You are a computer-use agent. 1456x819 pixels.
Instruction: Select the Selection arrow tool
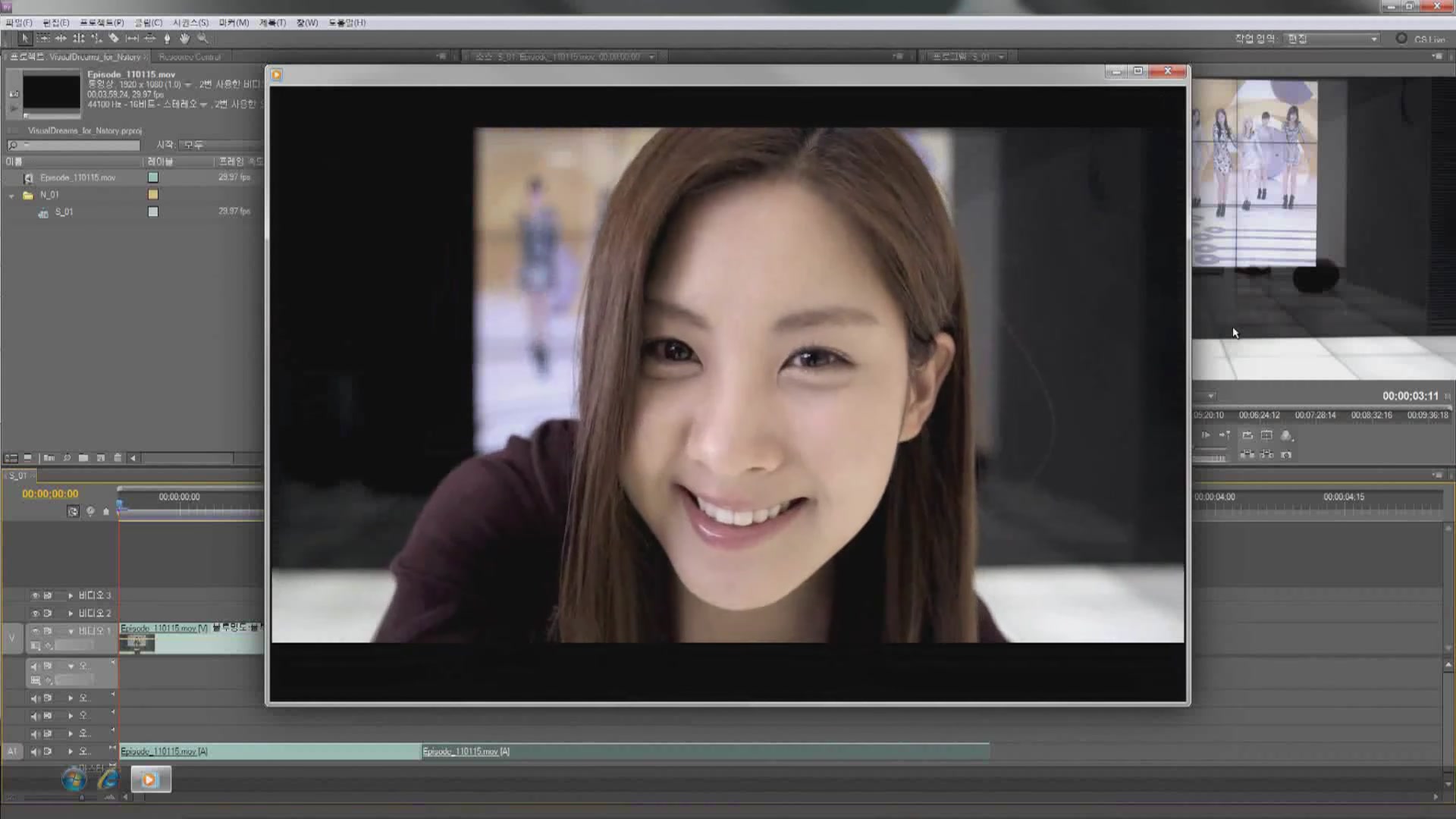pos(25,38)
